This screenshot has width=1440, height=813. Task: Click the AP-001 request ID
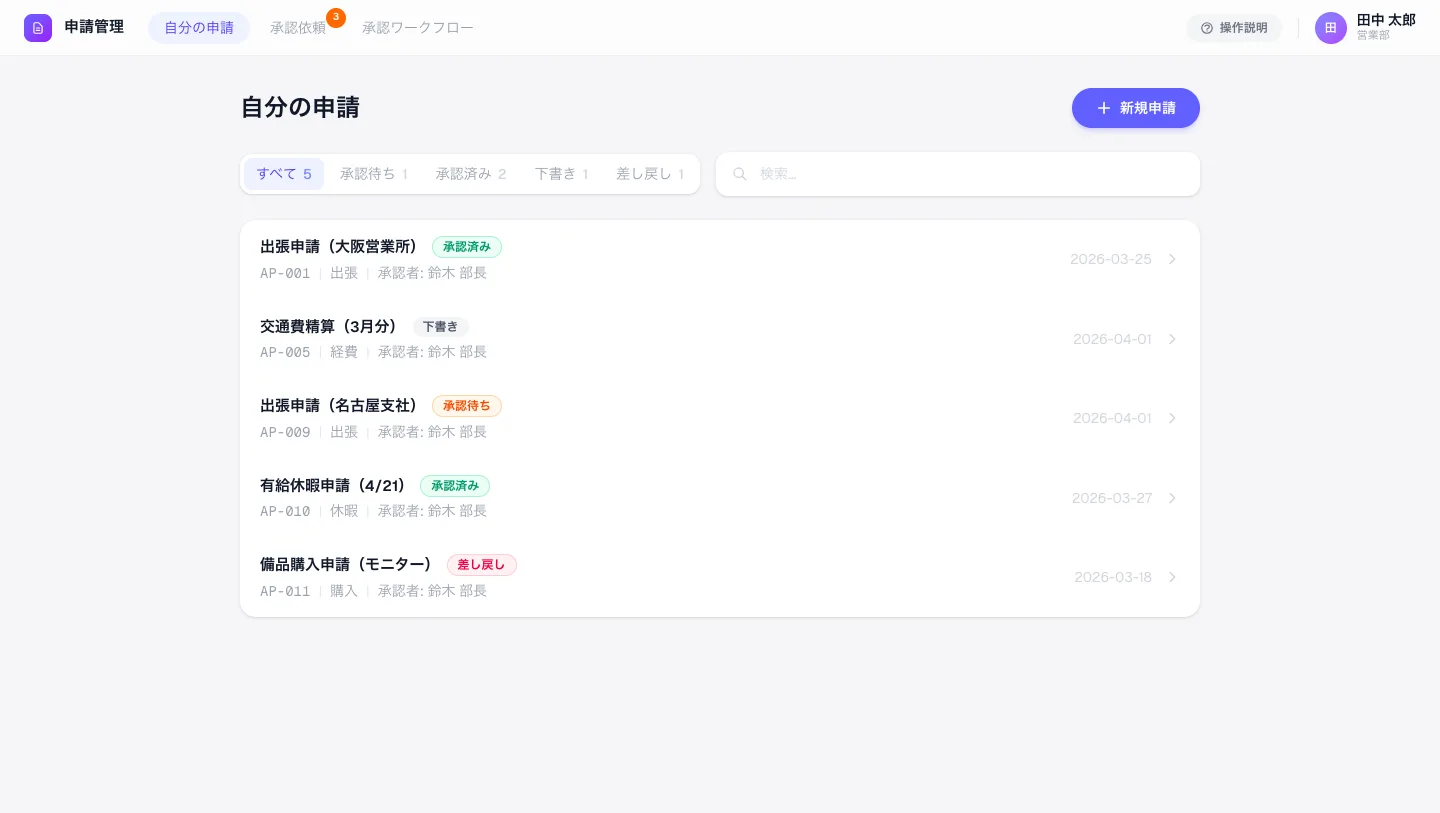pos(285,273)
